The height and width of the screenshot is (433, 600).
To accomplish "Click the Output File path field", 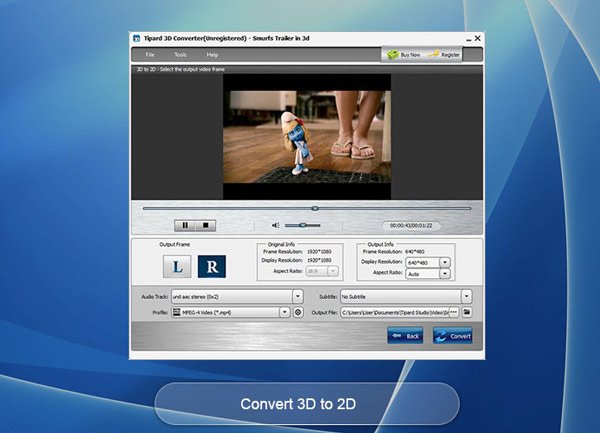I will coord(395,313).
